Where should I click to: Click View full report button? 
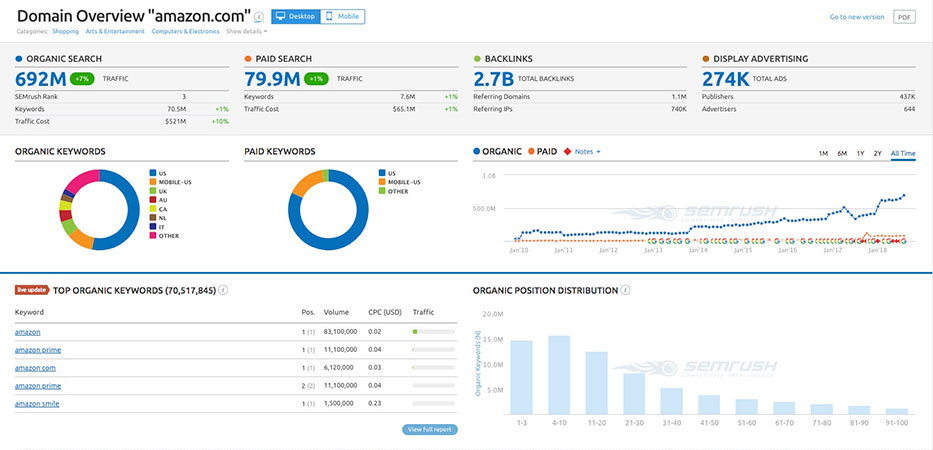(430, 429)
